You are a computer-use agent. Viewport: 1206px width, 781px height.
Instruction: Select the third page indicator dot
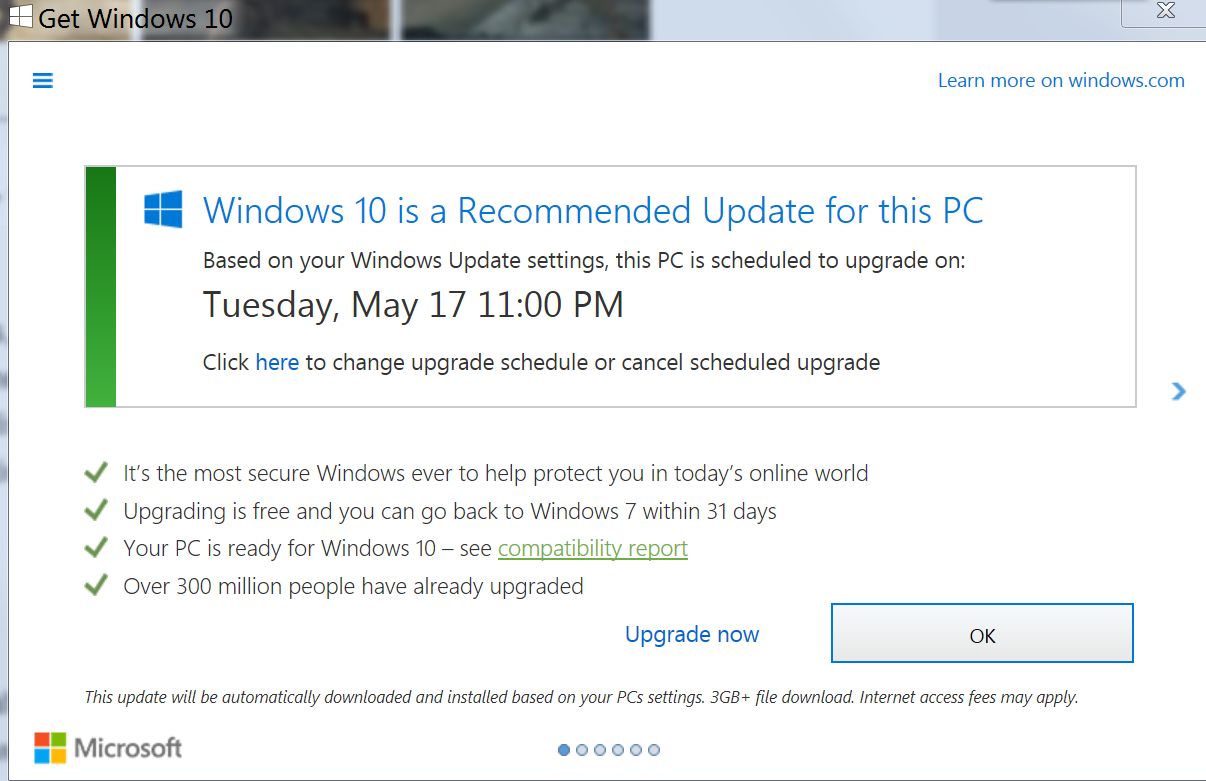[x=600, y=749]
